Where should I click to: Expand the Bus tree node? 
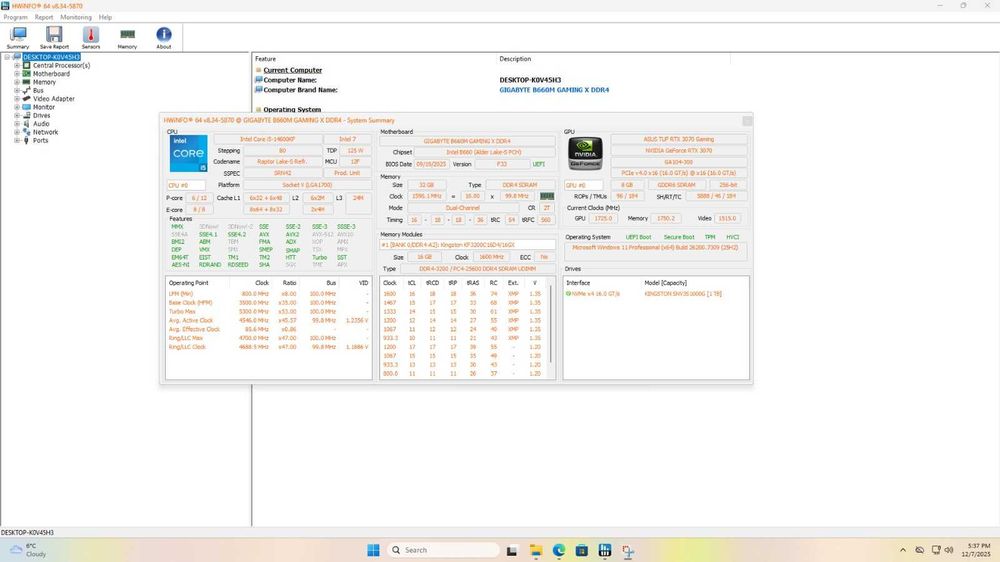(x=17, y=90)
